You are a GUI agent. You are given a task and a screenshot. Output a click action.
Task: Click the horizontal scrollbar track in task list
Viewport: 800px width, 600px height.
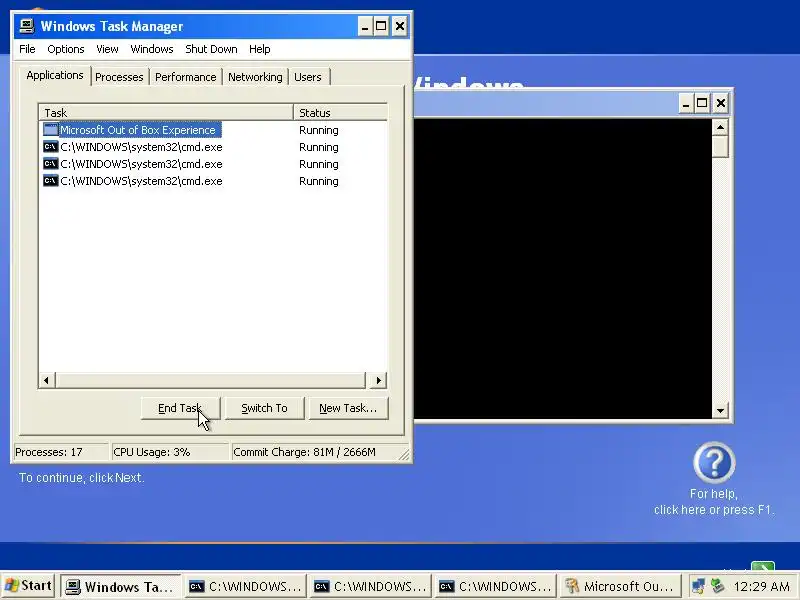point(211,380)
